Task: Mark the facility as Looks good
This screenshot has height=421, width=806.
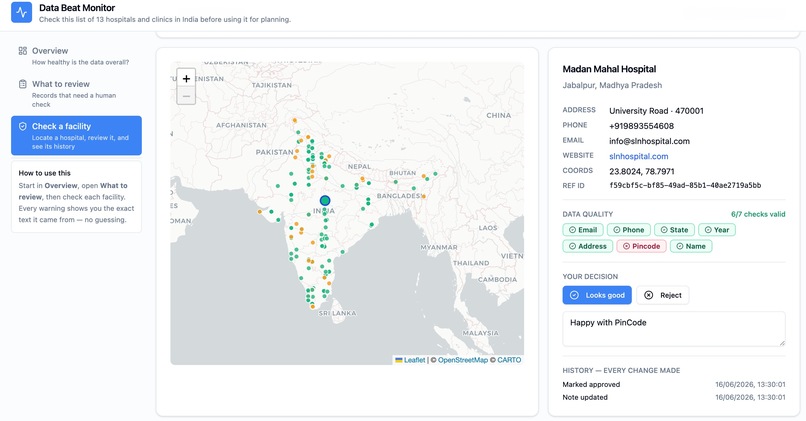Action: coord(597,295)
